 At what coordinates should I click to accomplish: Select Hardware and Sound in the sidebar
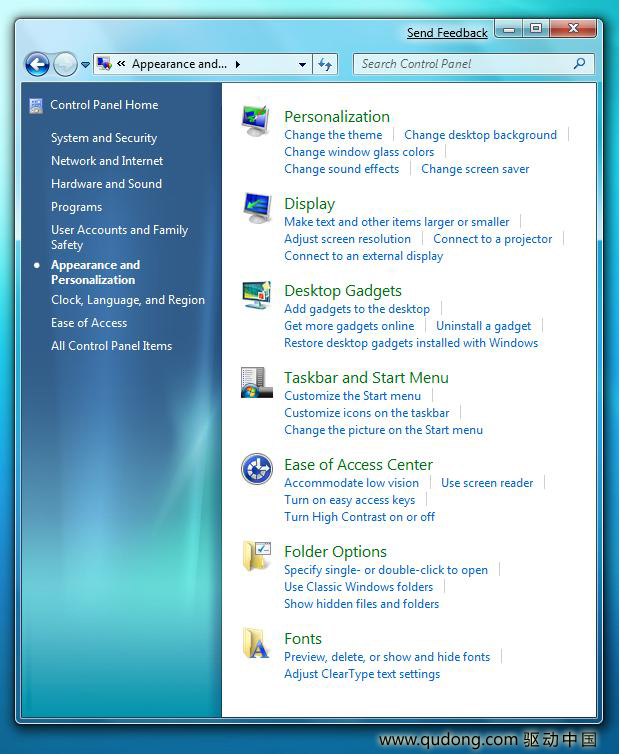106,184
